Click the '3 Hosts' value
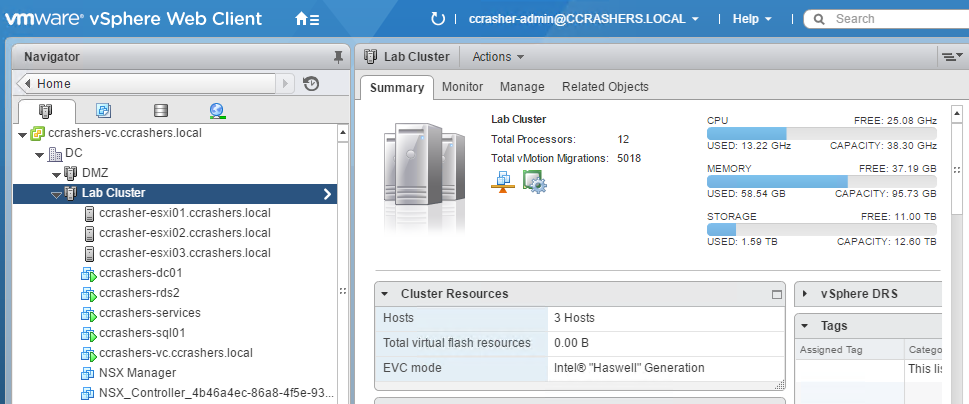 tap(574, 318)
